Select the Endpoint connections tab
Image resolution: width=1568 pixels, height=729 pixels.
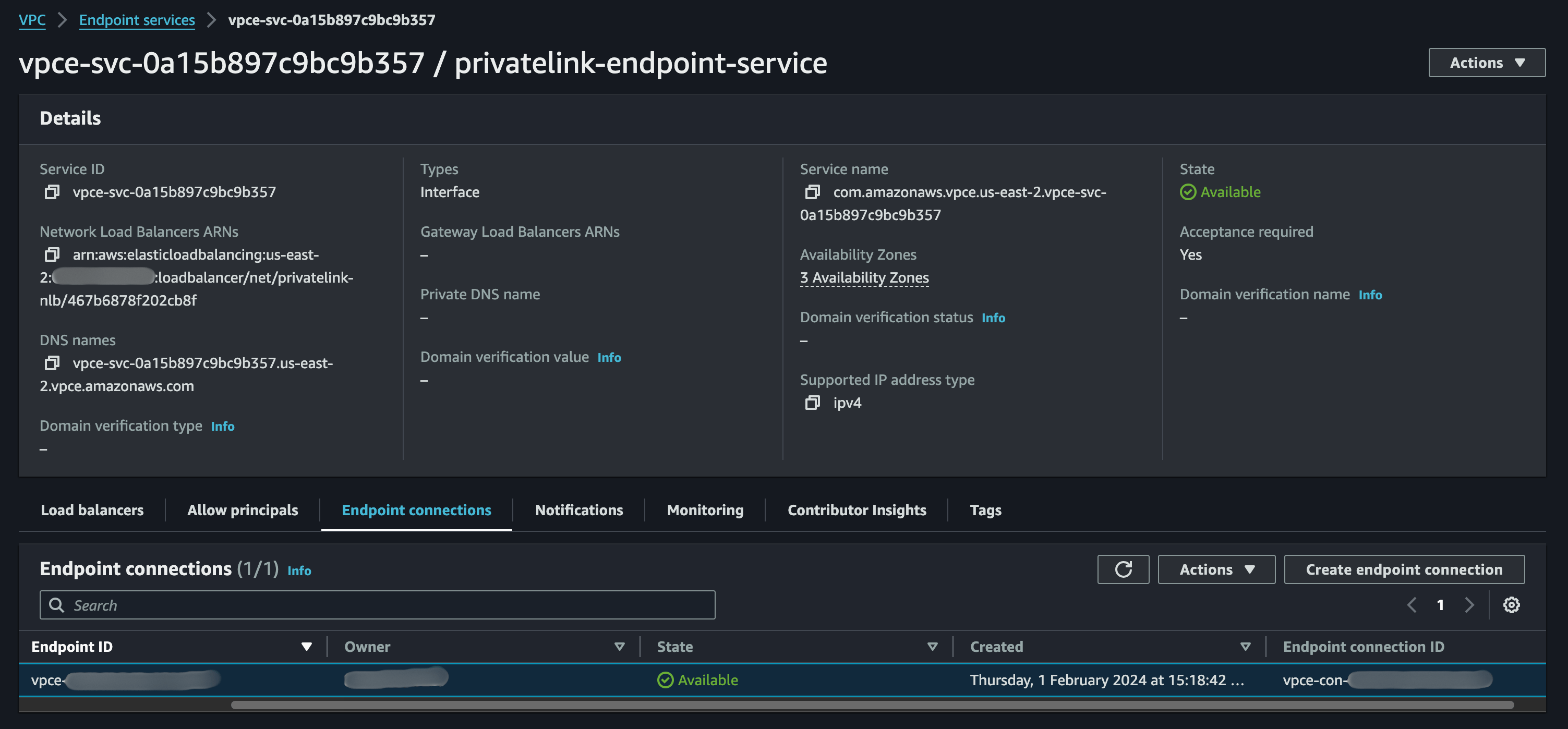(x=416, y=510)
